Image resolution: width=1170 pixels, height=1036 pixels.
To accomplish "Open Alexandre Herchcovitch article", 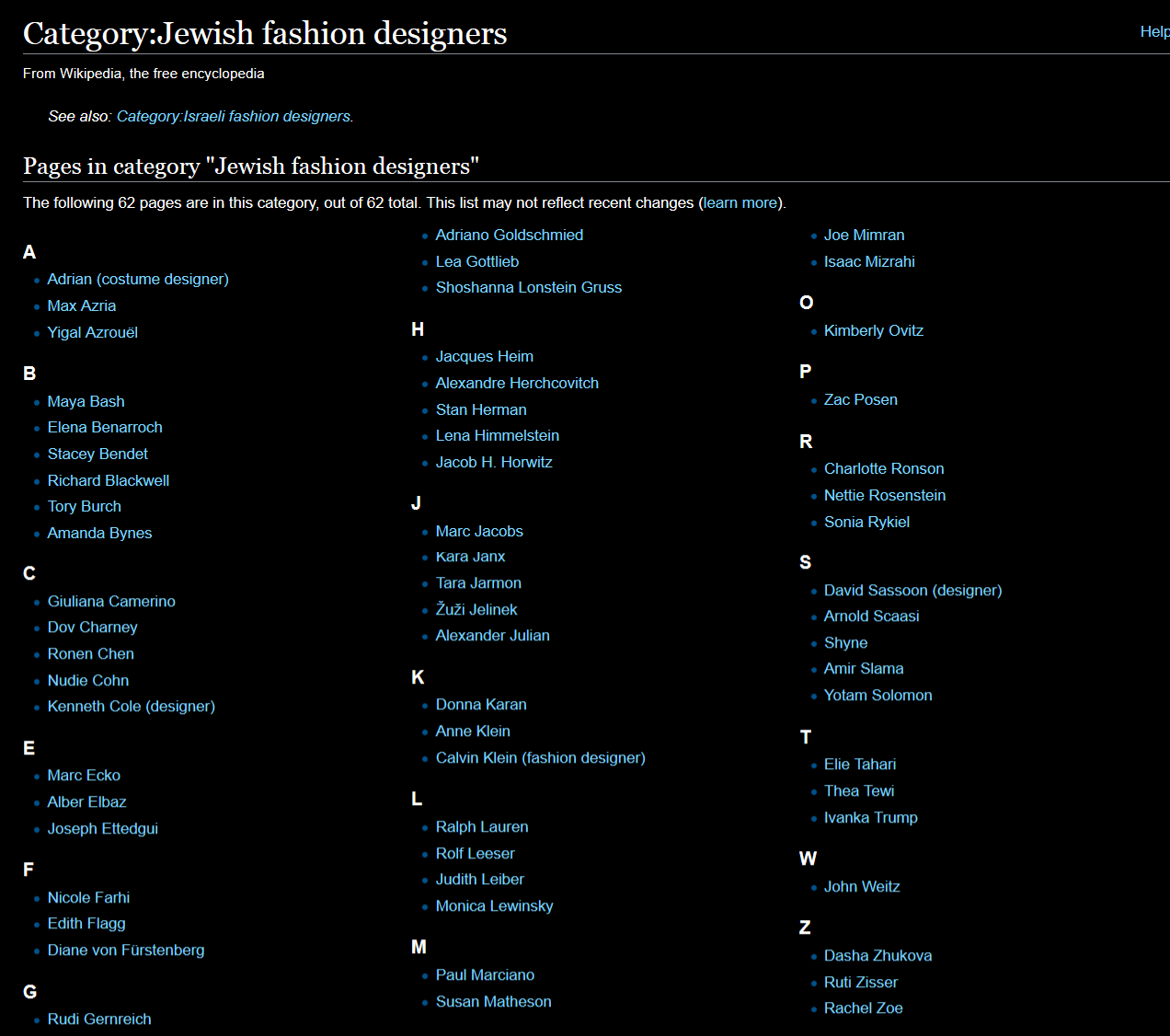I will tap(517, 383).
